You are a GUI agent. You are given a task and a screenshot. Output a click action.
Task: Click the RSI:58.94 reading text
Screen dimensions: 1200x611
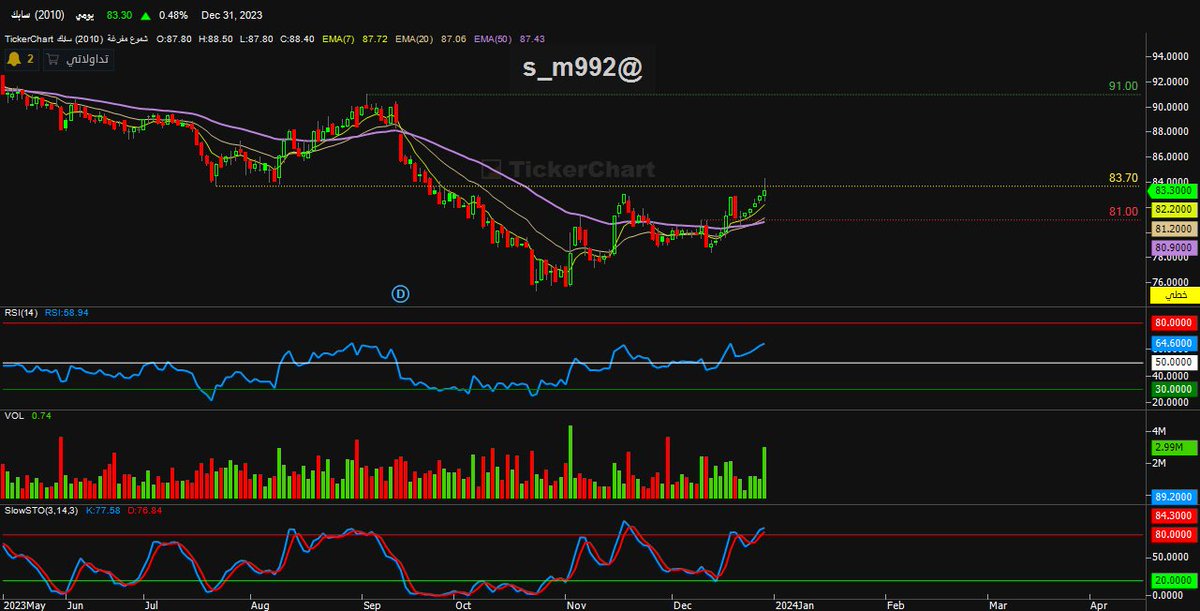coord(66,314)
